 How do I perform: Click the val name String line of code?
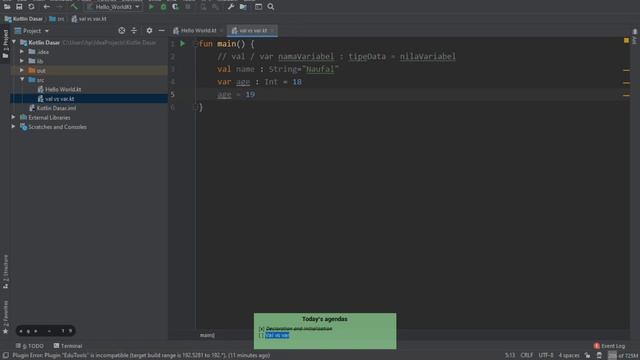[x=278, y=69]
